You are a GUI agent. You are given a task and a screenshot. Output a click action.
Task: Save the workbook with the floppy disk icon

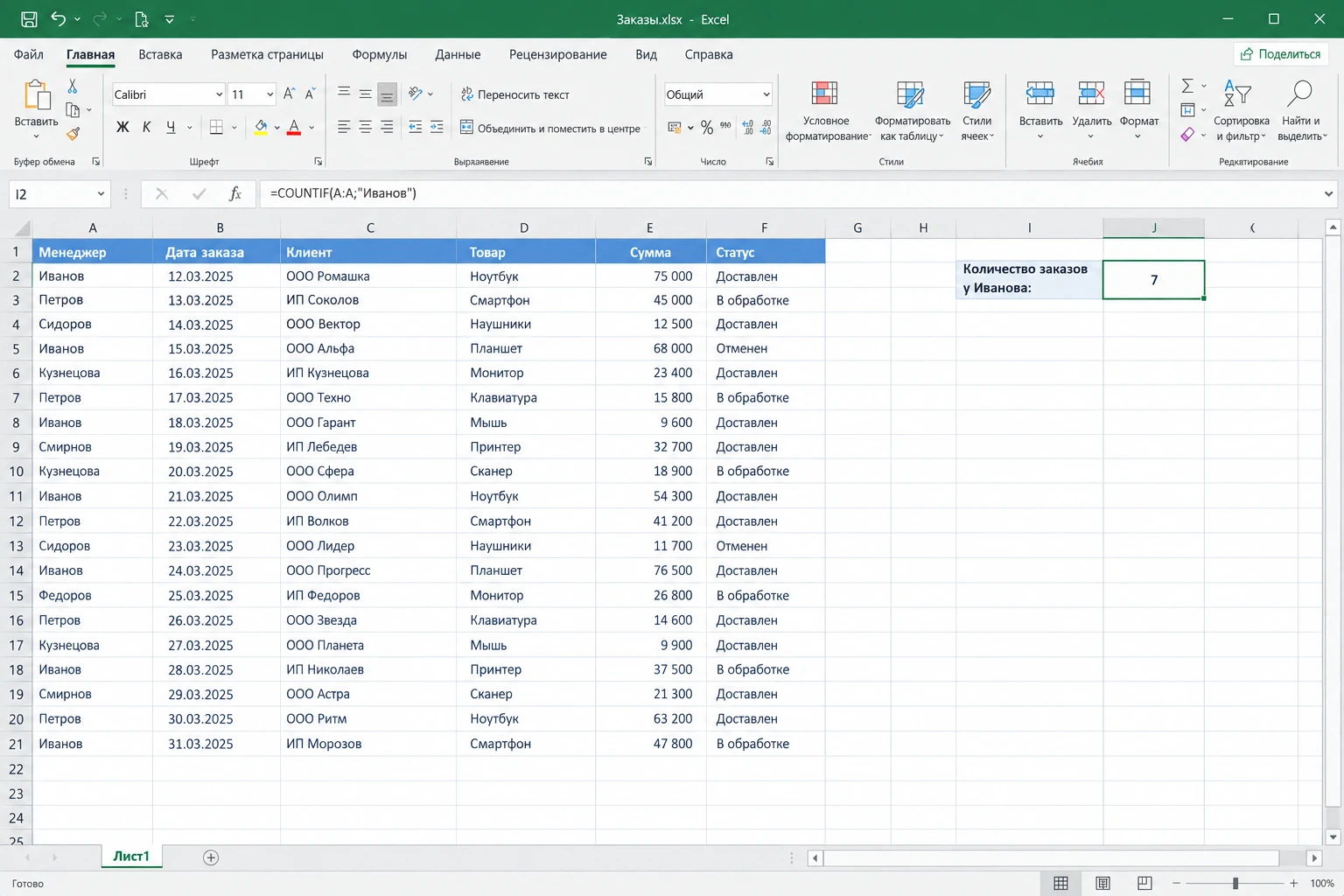pos(29,19)
